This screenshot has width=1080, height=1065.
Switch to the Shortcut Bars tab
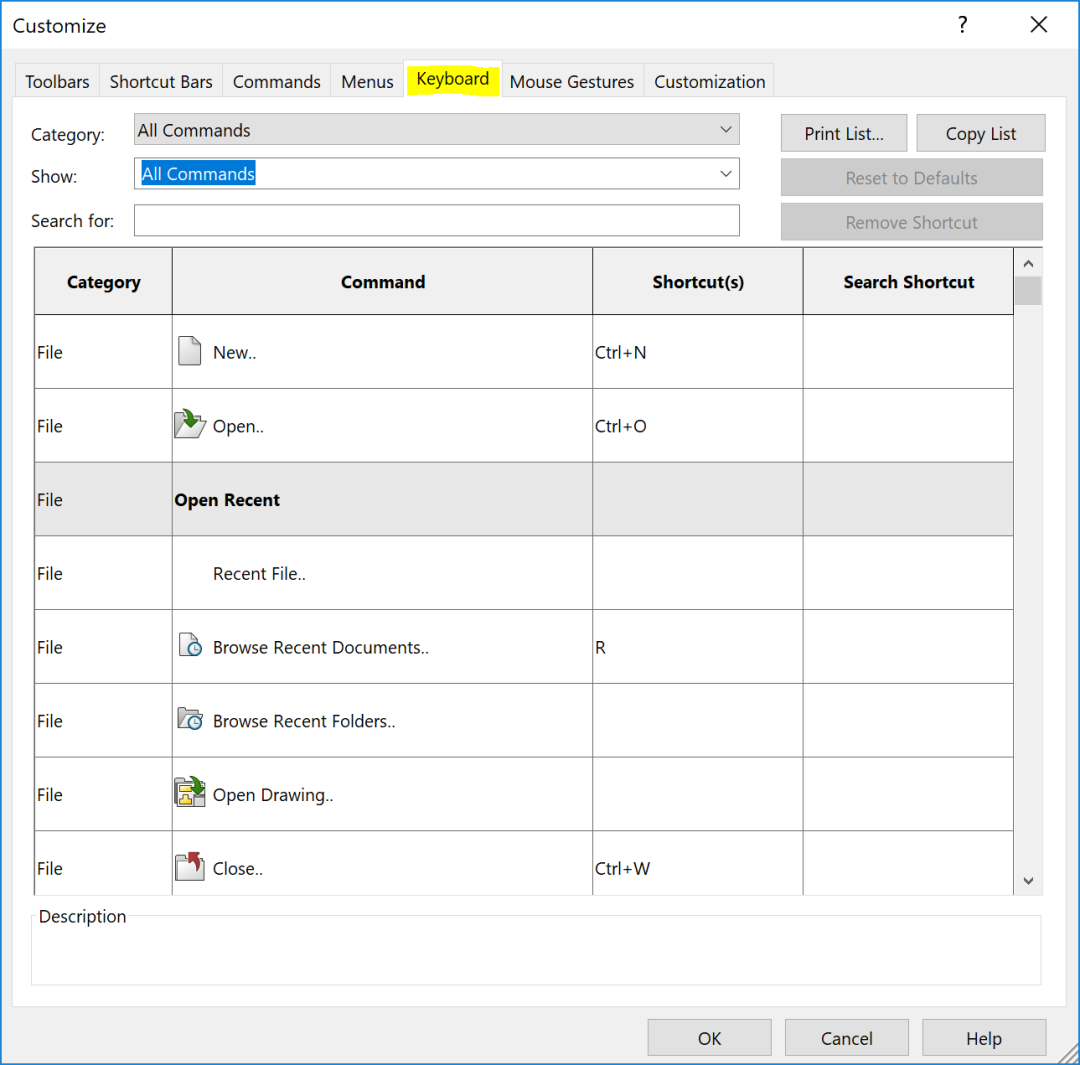click(161, 81)
